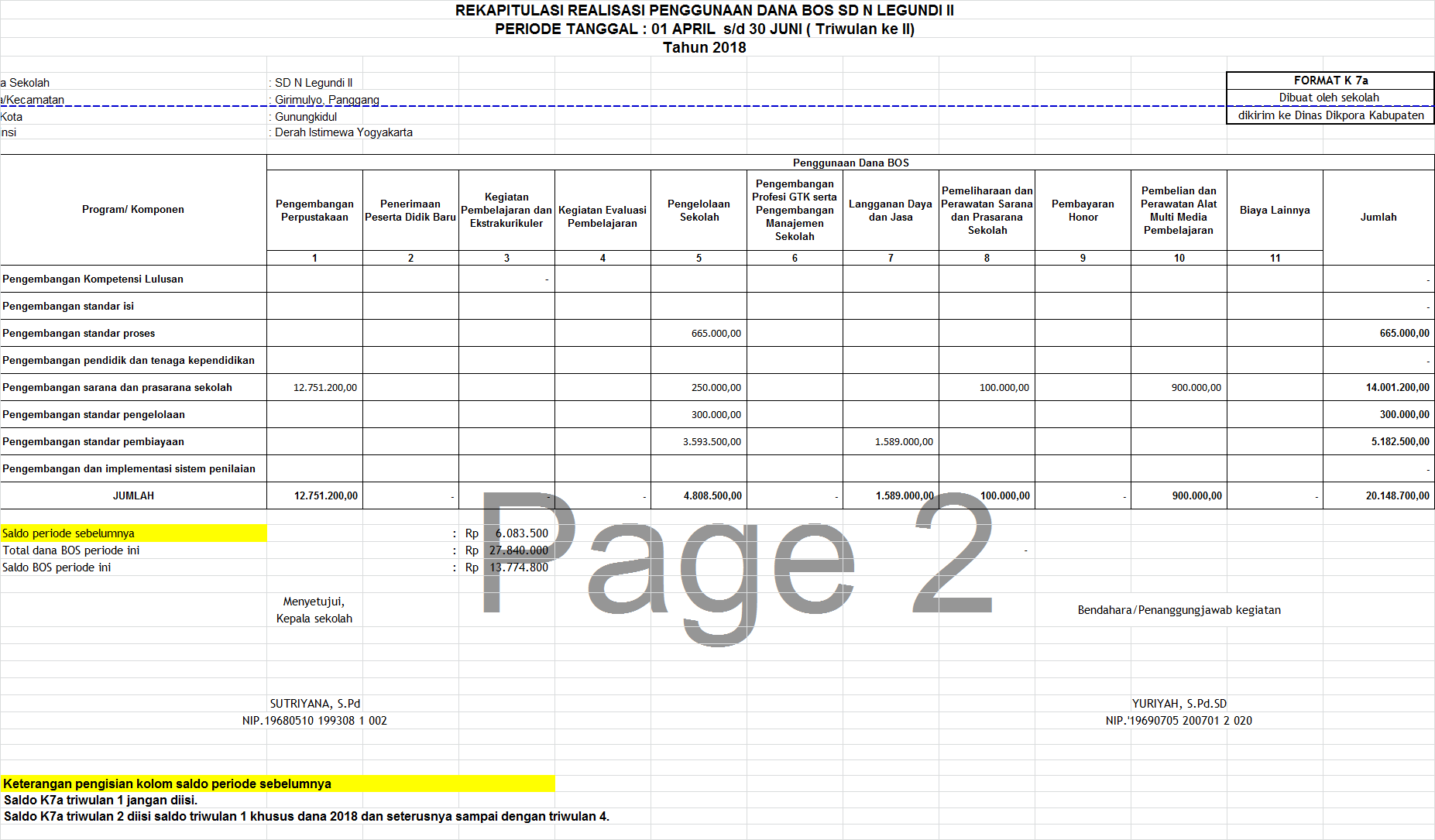
Task: Click the 250.000,00 cell
Action: (699, 387)
